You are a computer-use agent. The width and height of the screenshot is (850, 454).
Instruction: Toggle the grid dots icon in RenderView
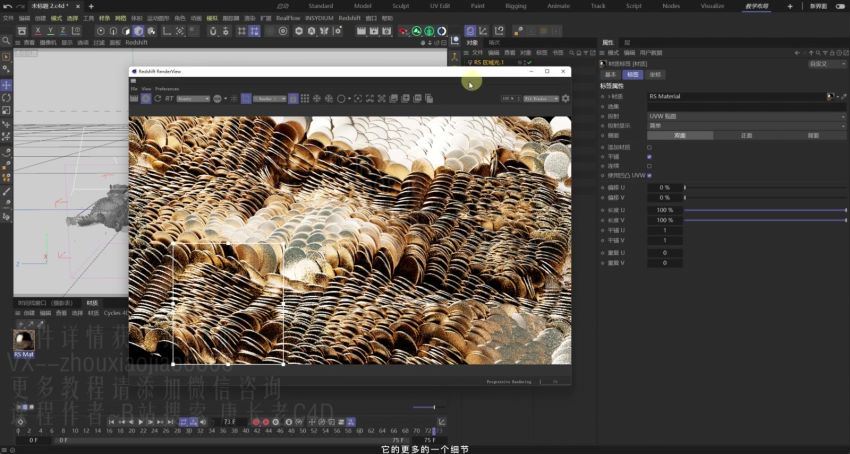tap(305, 98)
